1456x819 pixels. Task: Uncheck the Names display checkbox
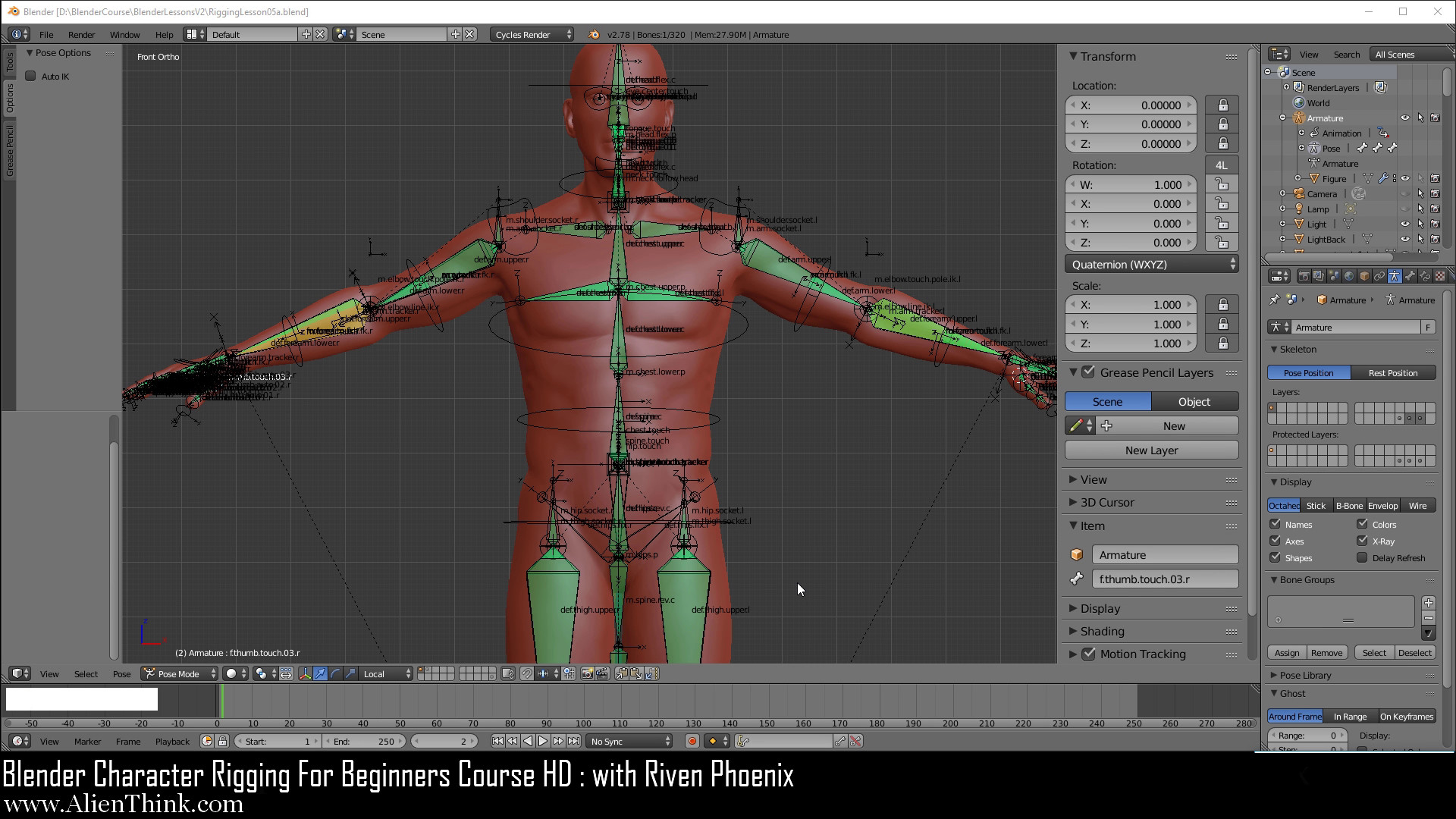(1276, 524)
